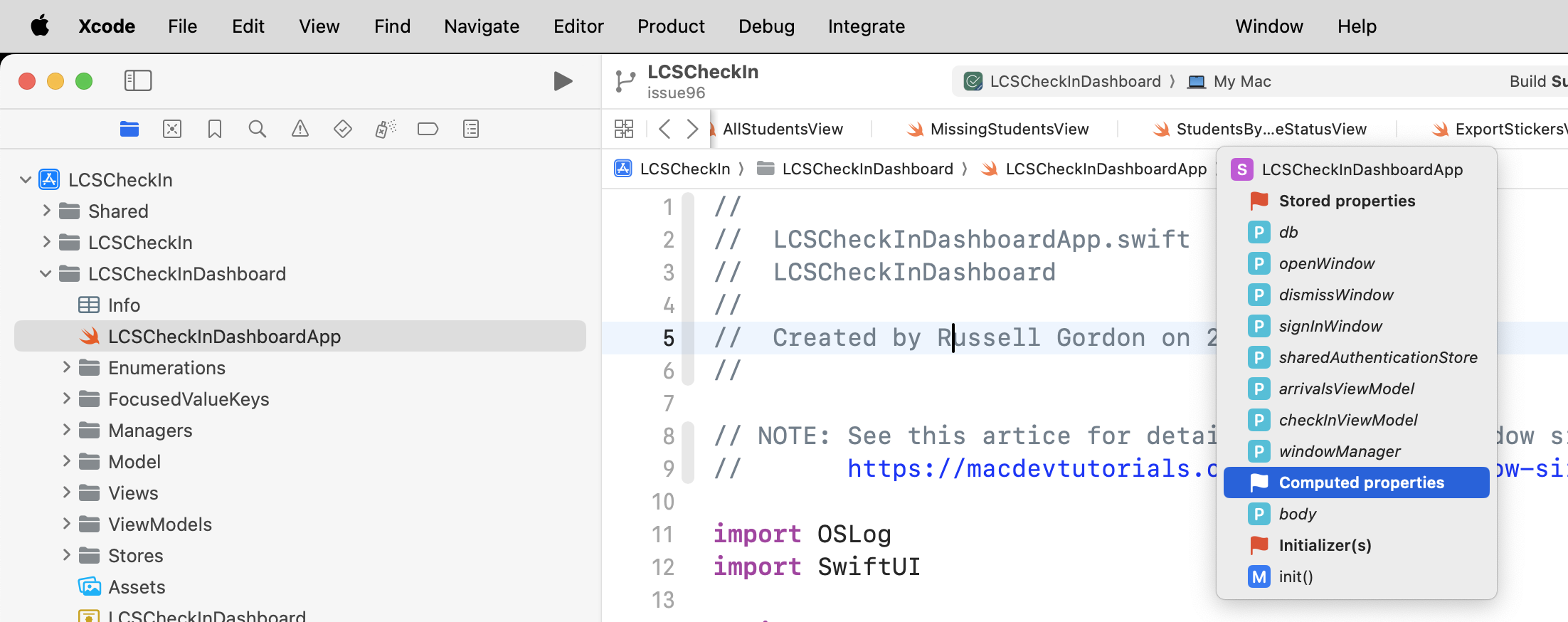Jump to Computed properties section
1568x622 pixels.
click(x=1360, y=483)
